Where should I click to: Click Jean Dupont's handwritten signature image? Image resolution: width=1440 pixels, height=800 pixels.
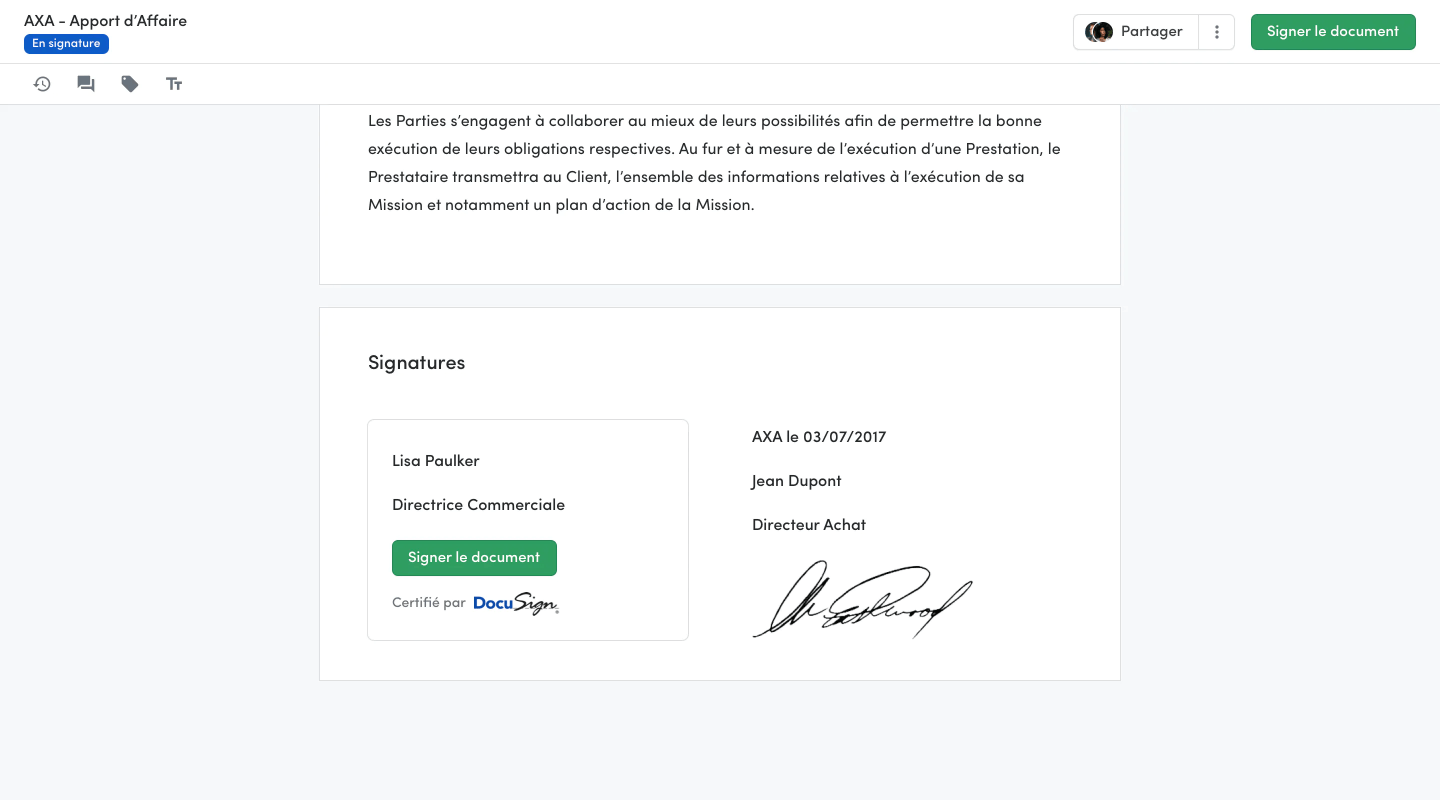coord(862,600)
